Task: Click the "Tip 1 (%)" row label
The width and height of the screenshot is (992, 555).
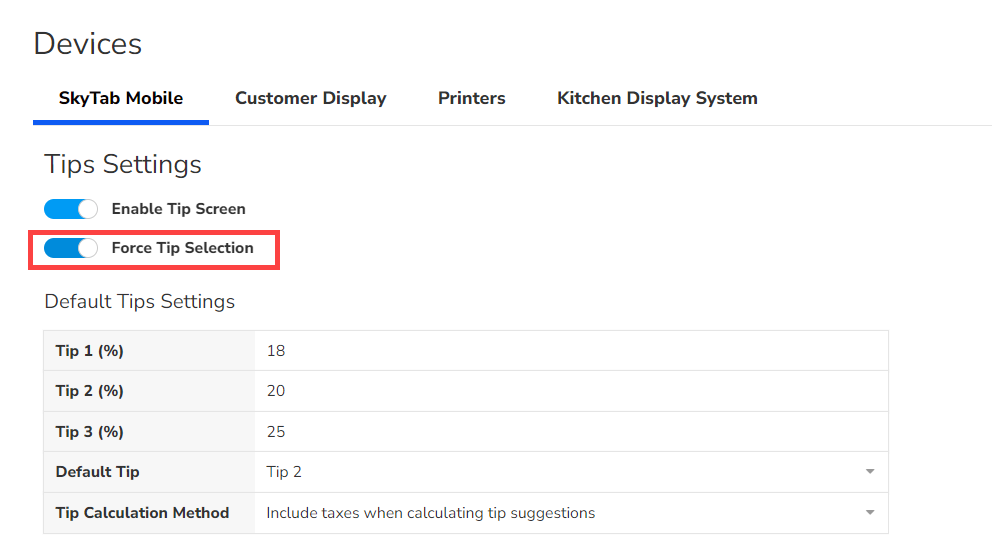Action: click(89, 351)
